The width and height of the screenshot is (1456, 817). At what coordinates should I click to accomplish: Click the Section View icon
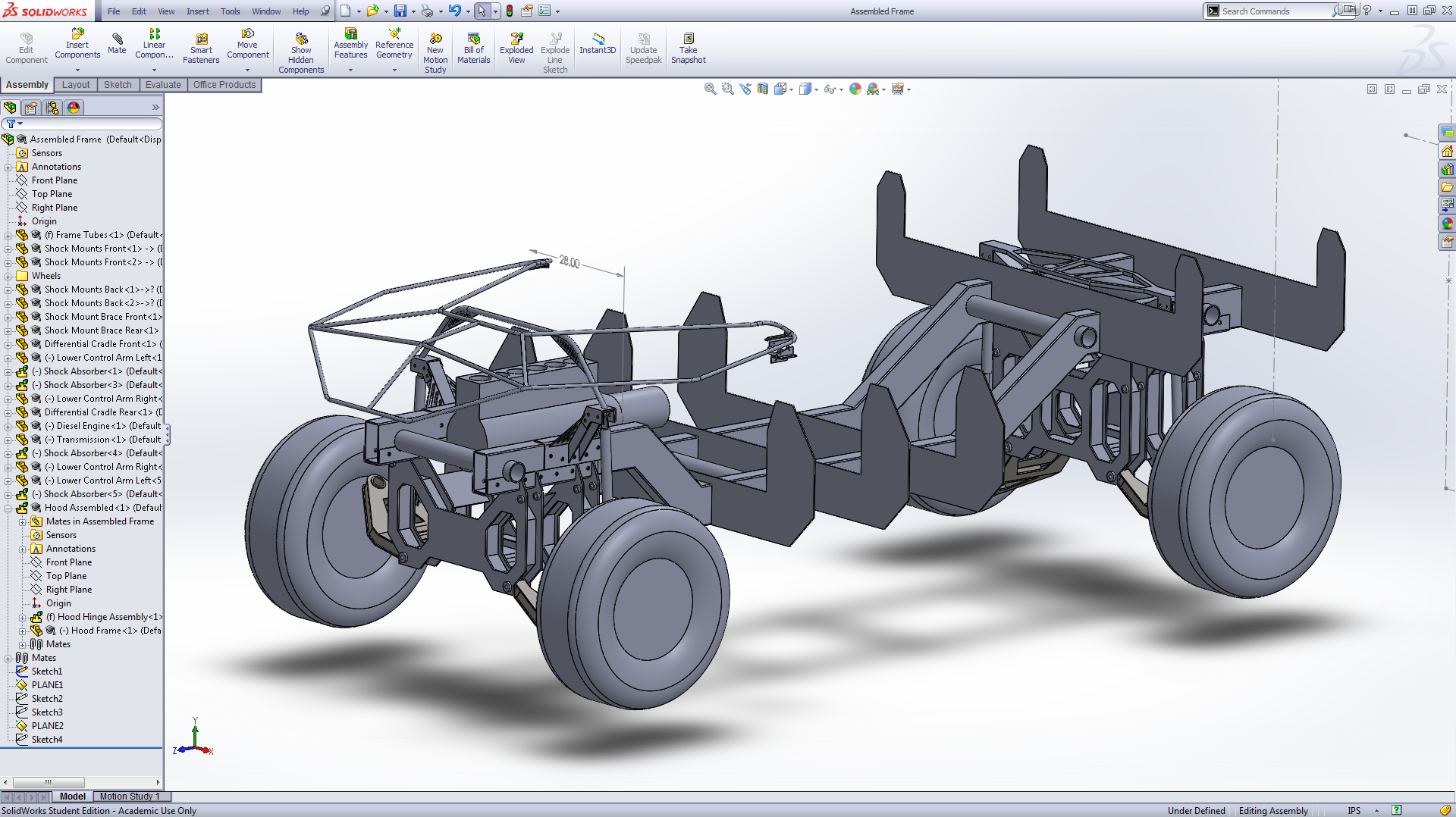click(x=763, y=89)
